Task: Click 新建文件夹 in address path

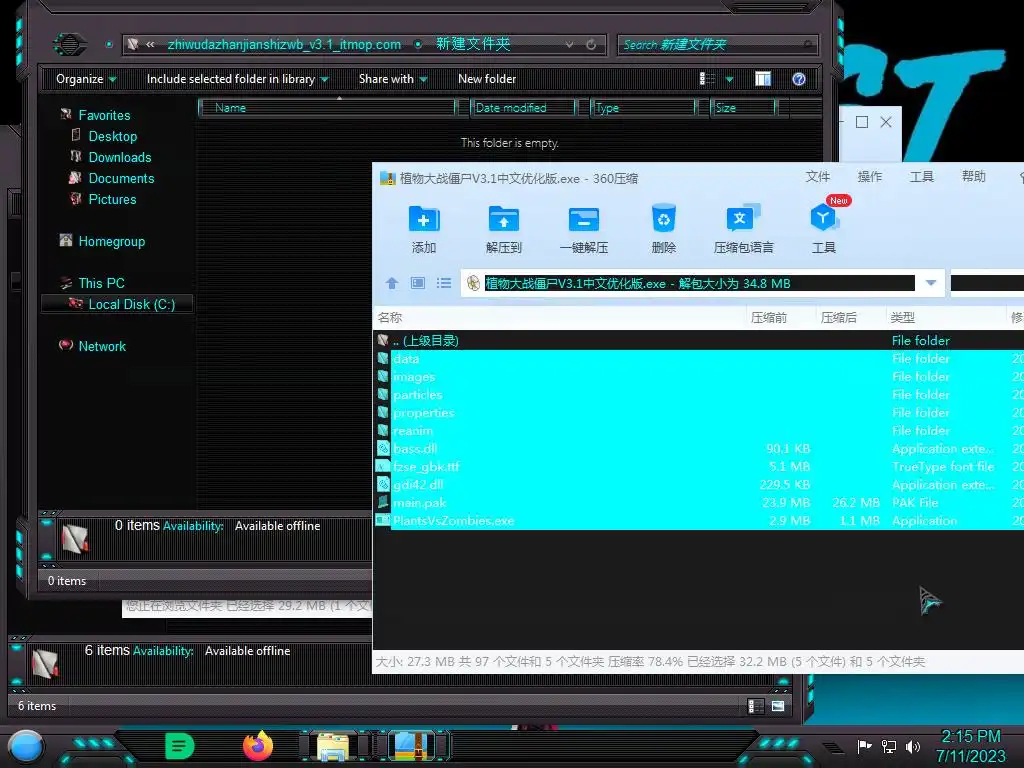Action: tap(473, 44)
